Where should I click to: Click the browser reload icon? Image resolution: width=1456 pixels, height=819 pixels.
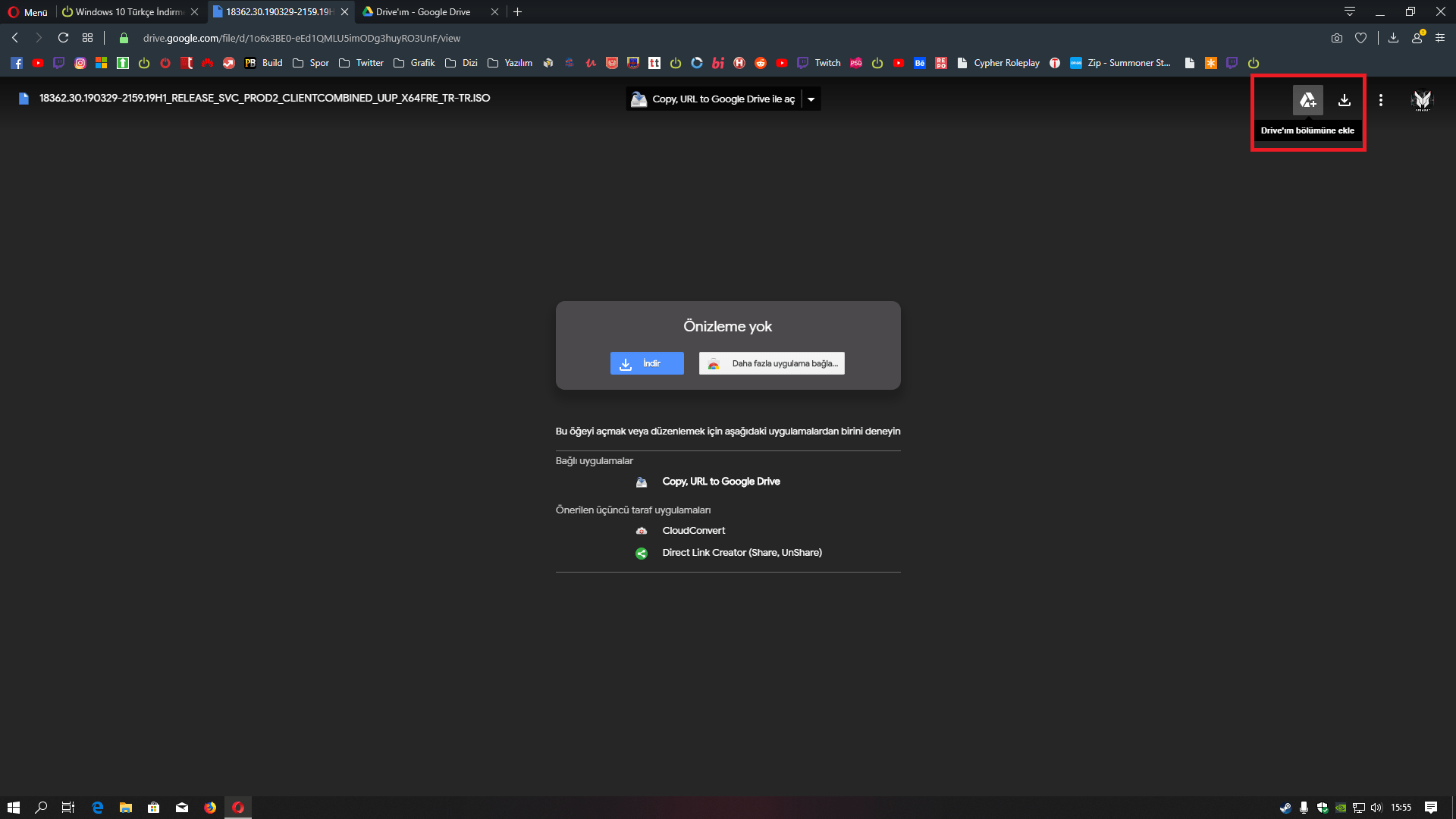click(64, 38)
